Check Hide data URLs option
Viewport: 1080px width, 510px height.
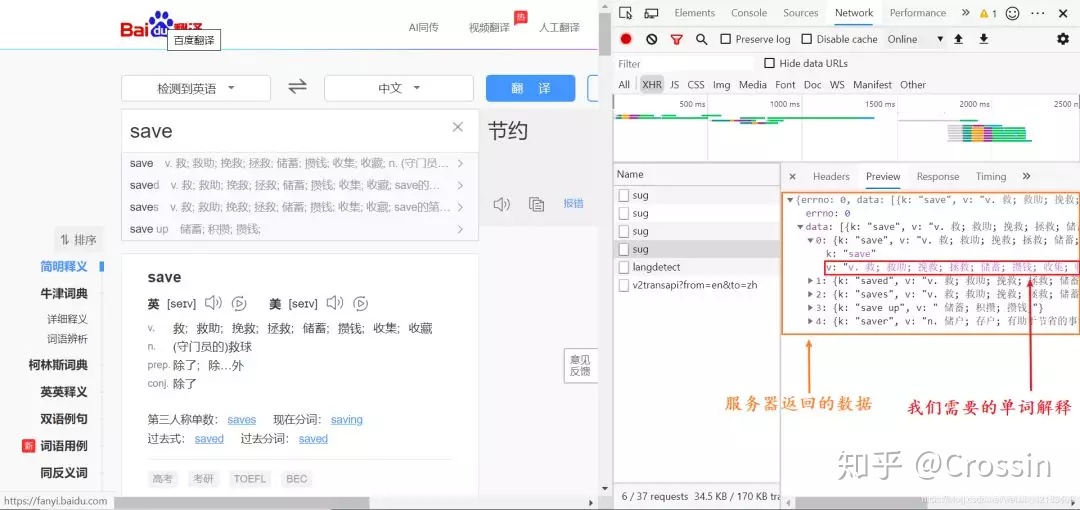point(770,64)
